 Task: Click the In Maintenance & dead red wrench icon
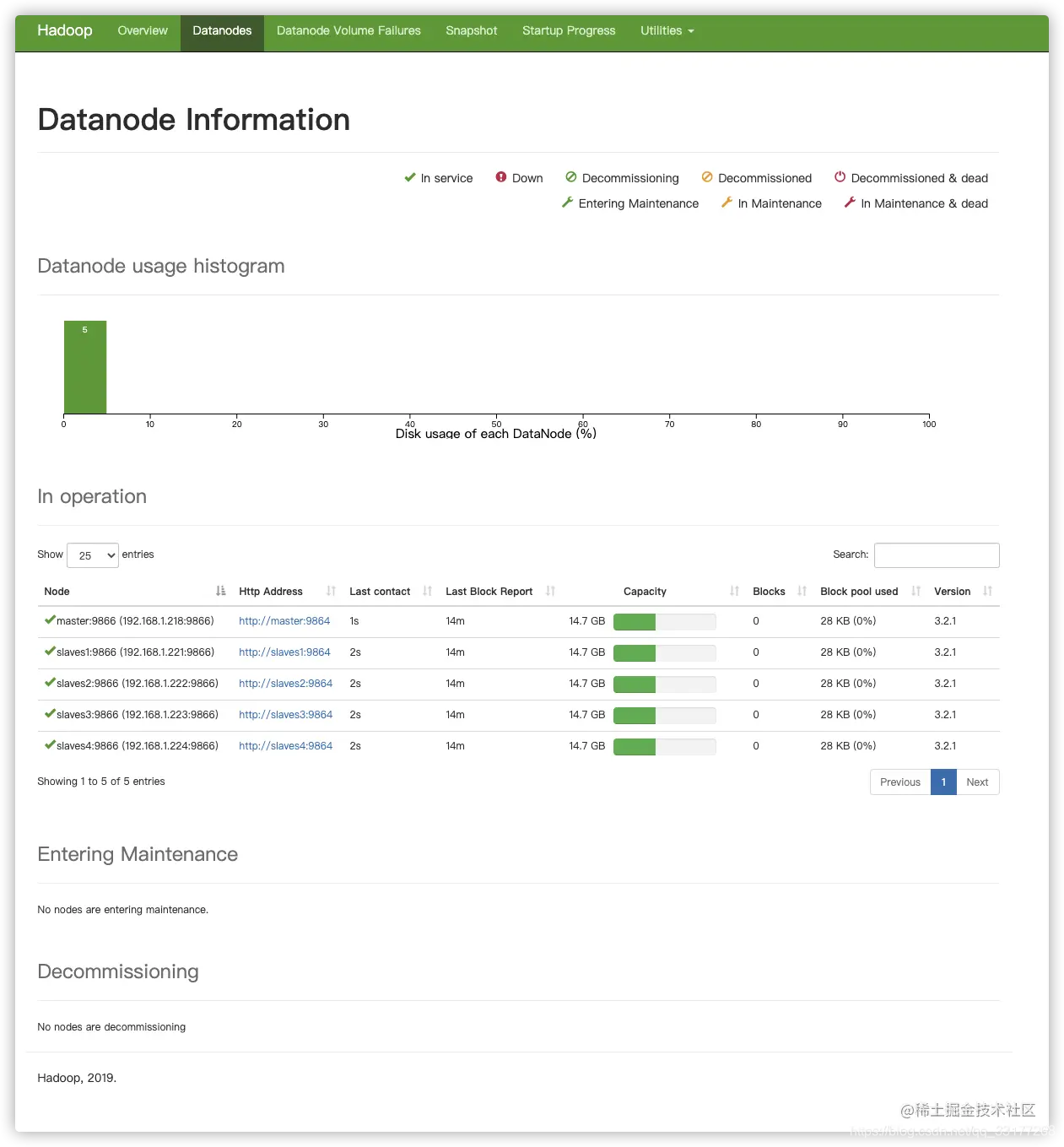[x=850, y=203]
